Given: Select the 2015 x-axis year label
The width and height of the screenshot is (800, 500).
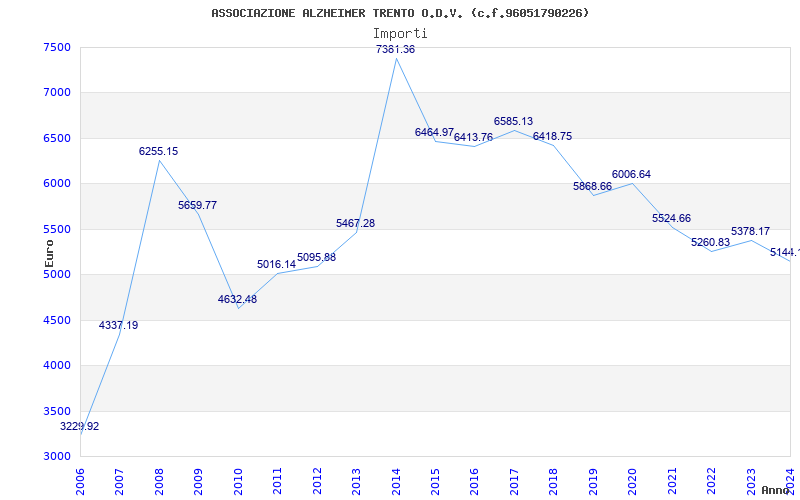Looking at the screenshot, I should pyautogui.click(x=435, y=482).
